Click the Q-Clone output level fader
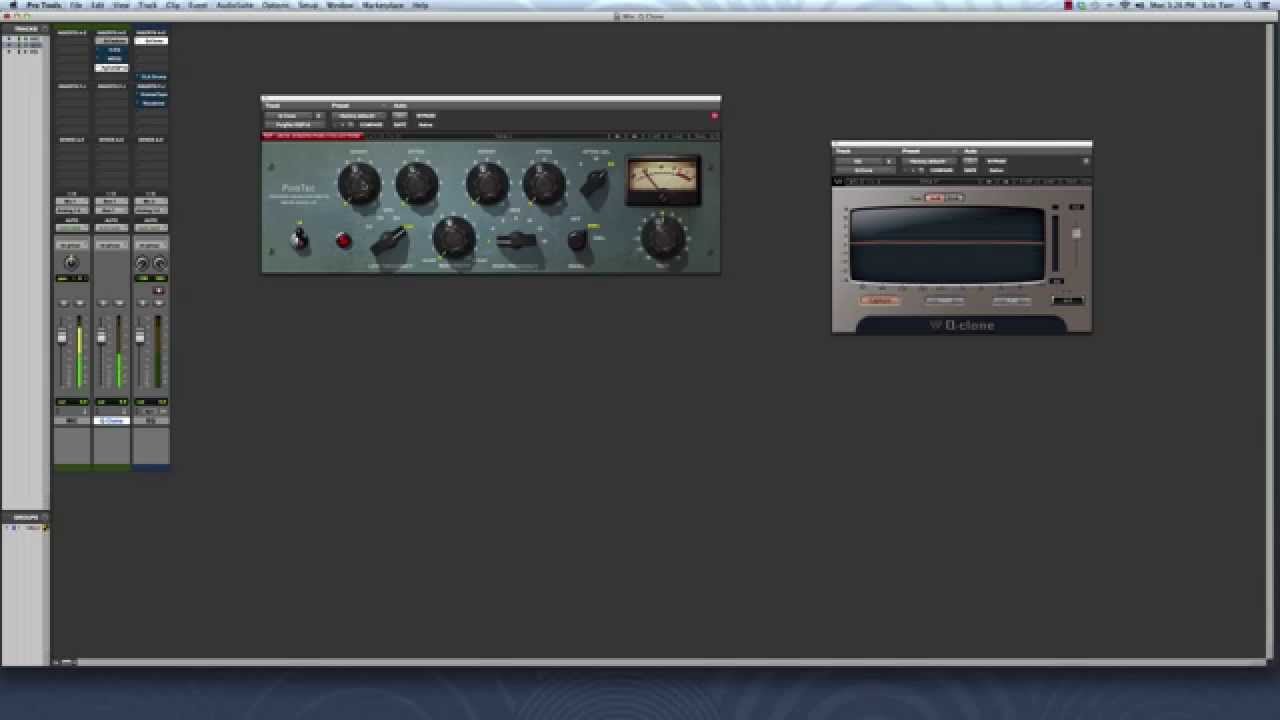The image size is (1280, 720). [1076, 234]
